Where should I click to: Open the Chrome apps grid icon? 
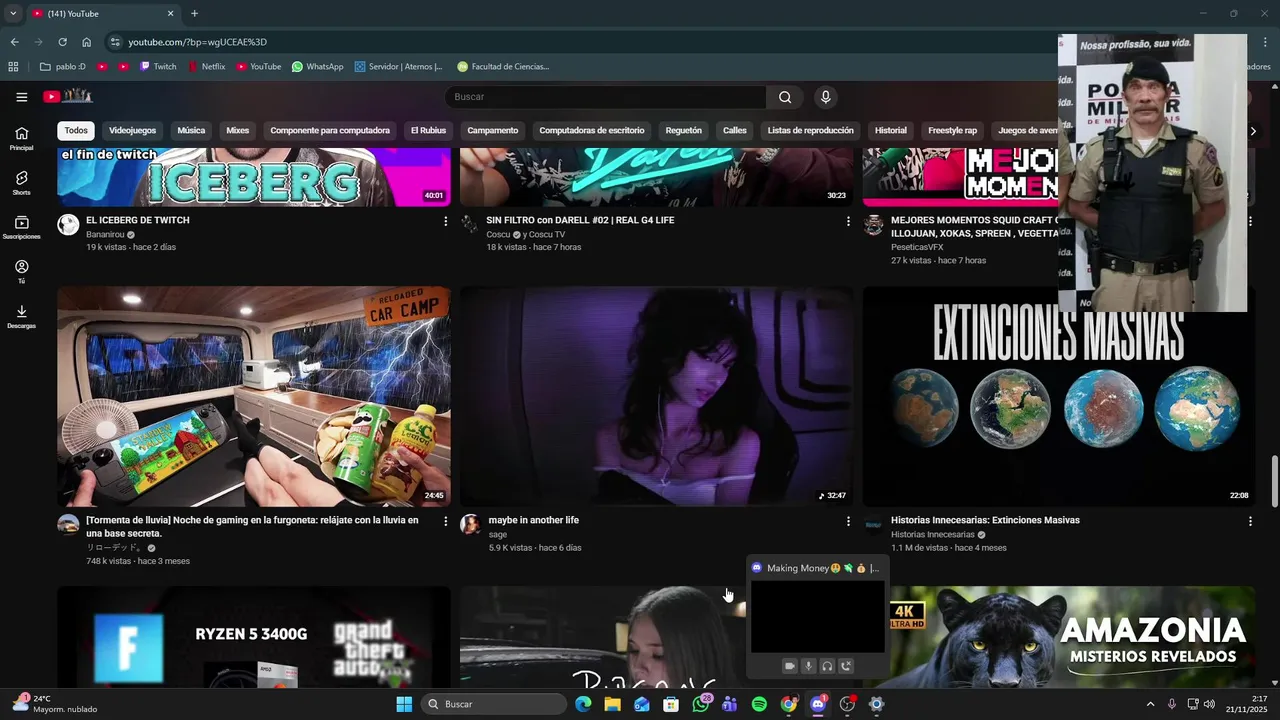coord(13,67)
